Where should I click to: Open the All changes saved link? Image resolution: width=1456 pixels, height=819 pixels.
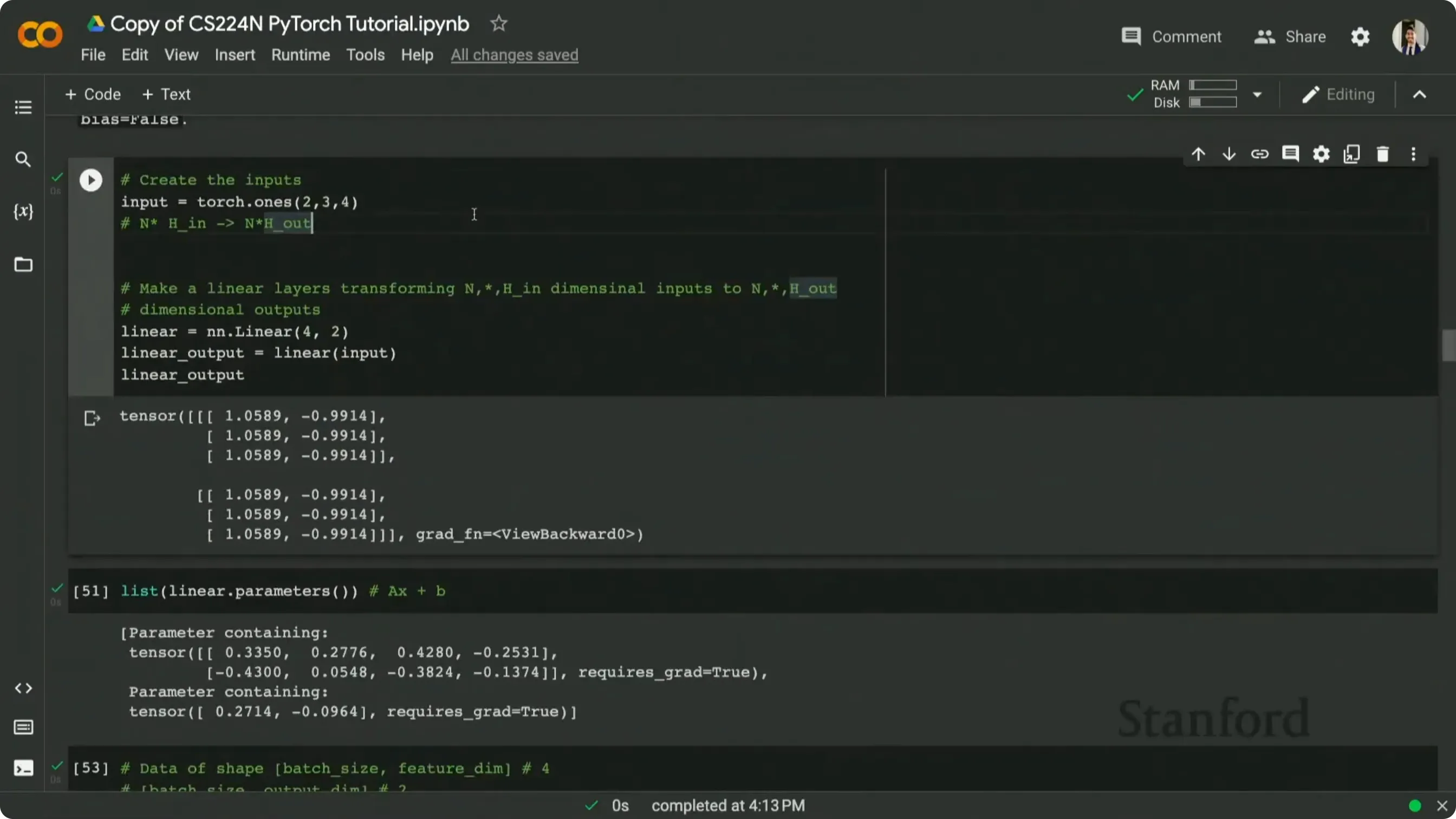[515, 55]
